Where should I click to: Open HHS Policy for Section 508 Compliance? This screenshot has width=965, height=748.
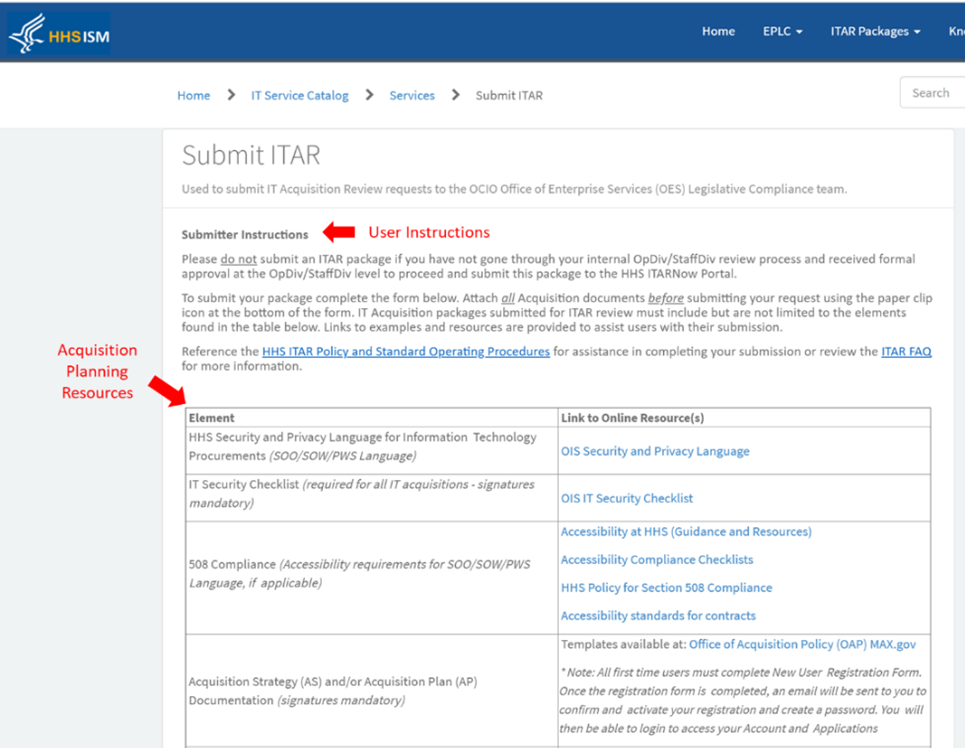[x=666, y=588]
